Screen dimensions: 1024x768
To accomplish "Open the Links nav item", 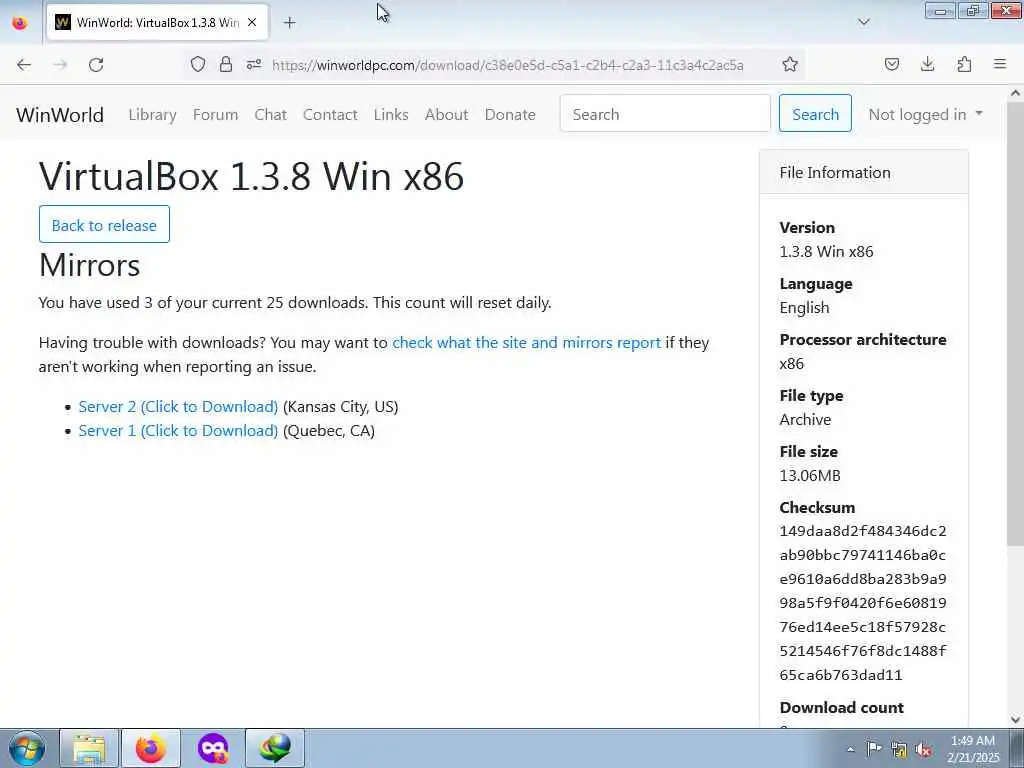I will (391, 114).
